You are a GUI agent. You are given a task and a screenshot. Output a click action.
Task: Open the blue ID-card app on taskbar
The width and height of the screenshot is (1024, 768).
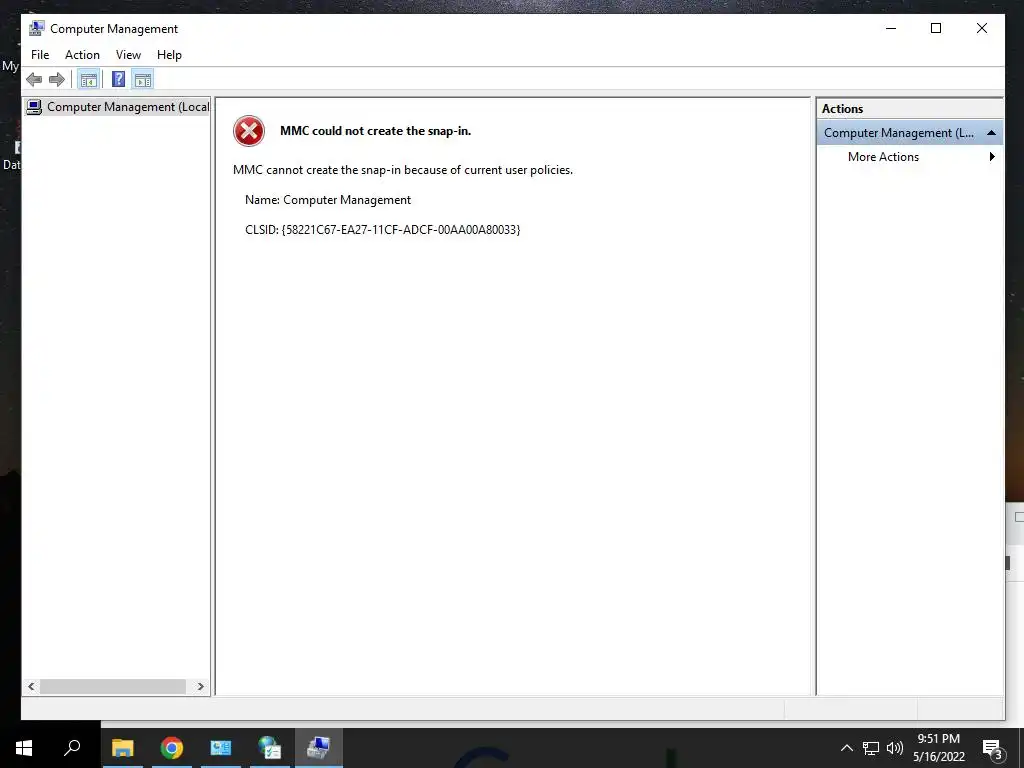coord(221,748)
